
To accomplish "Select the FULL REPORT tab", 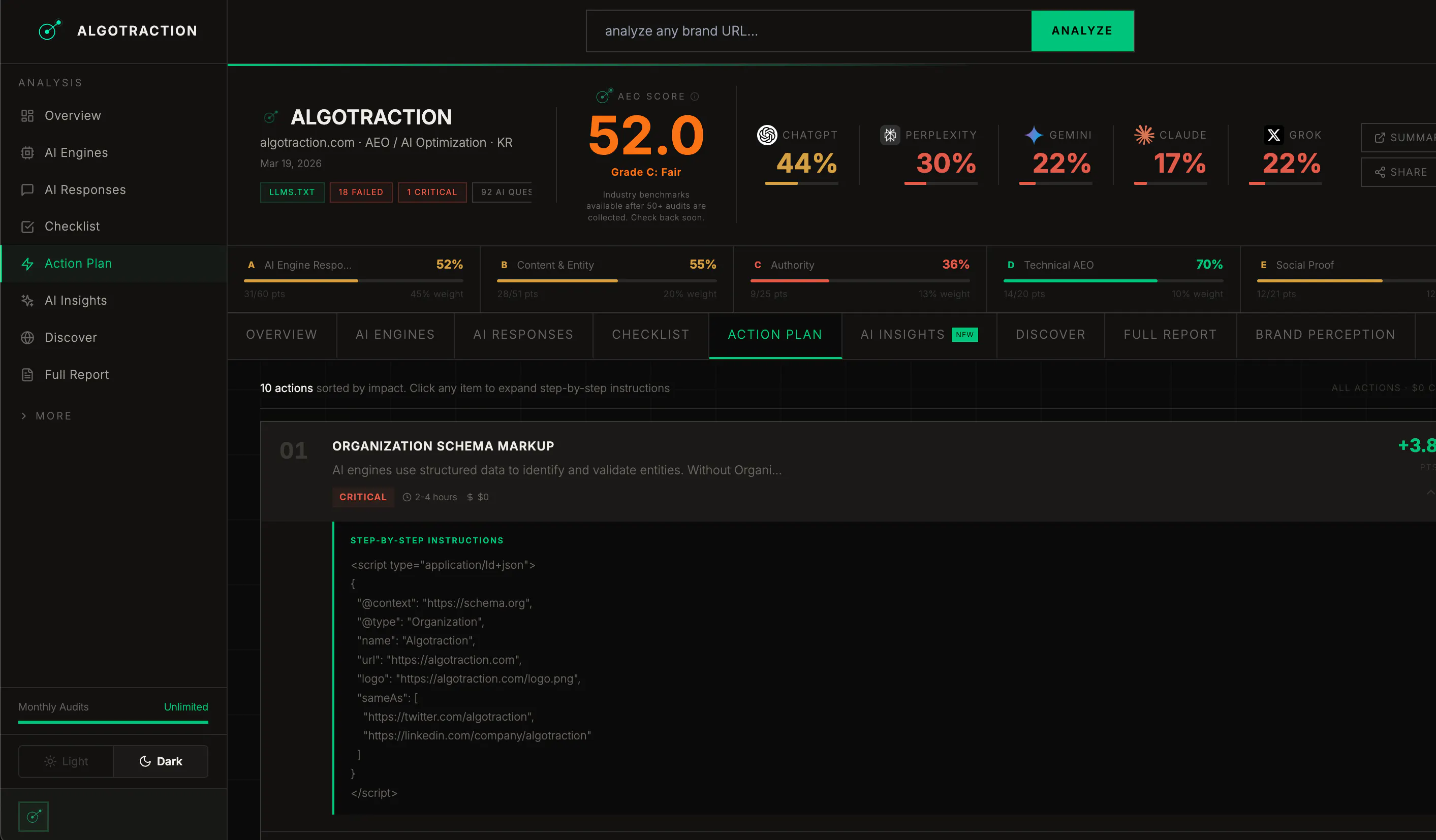I will click(x=1170, y=335).
